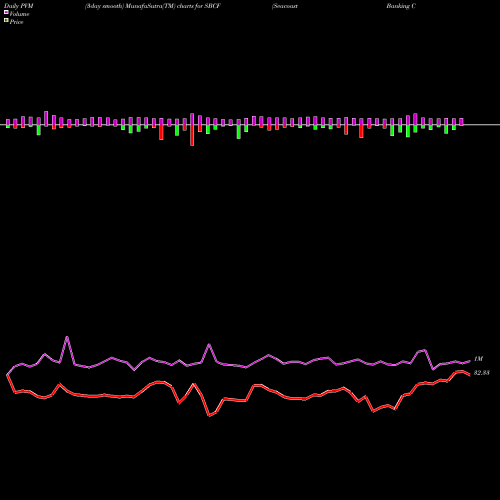This screenshot has height=500, width=500.
Task: Click the 'Banking C' title text
Action: point(401,6)
